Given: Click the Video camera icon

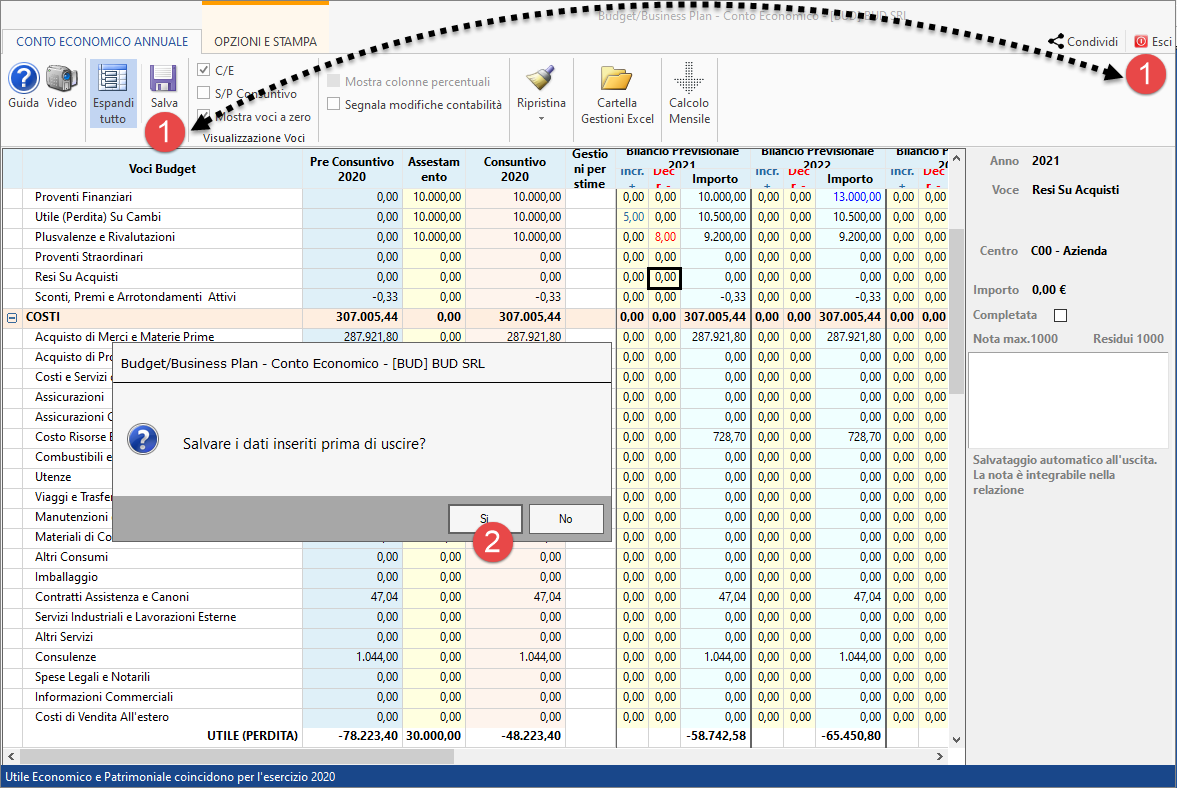Looking at the screenshot, I should point(61,79).
